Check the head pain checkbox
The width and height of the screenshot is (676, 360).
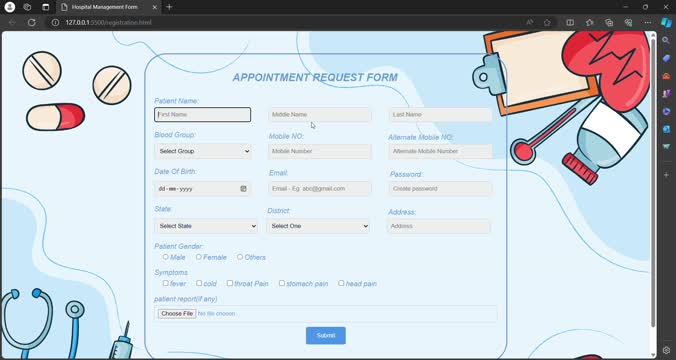pyautogui.click(x=341, y=283)
